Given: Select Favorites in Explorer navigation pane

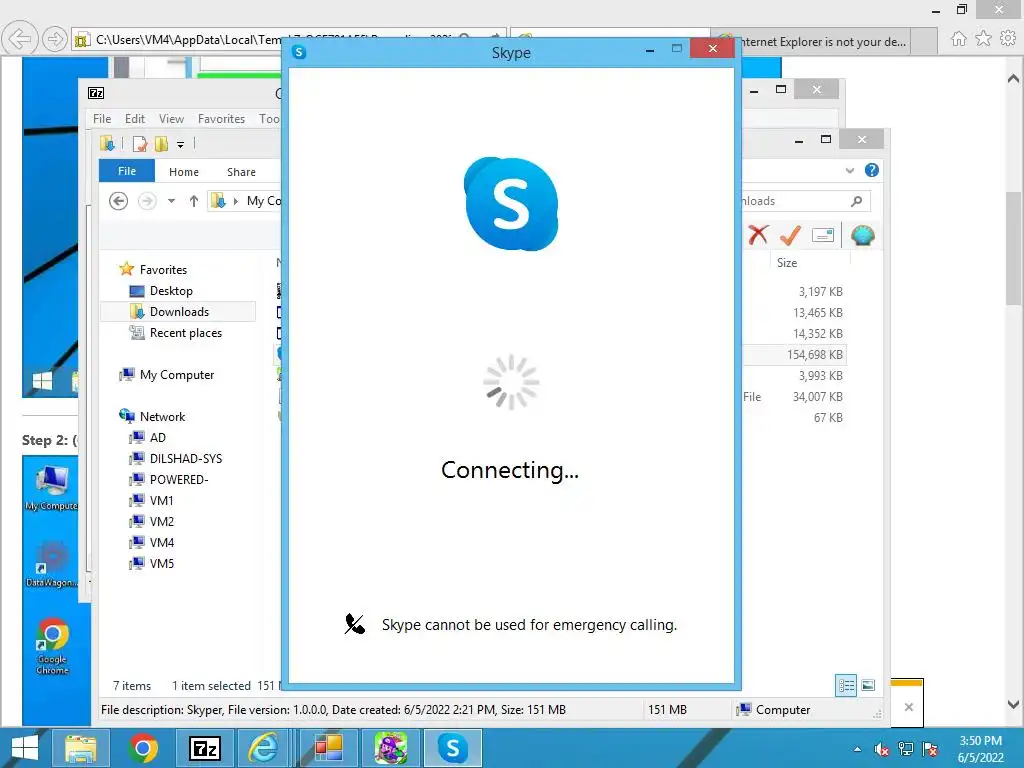Looking at the screenshot, I should point(163,270).
